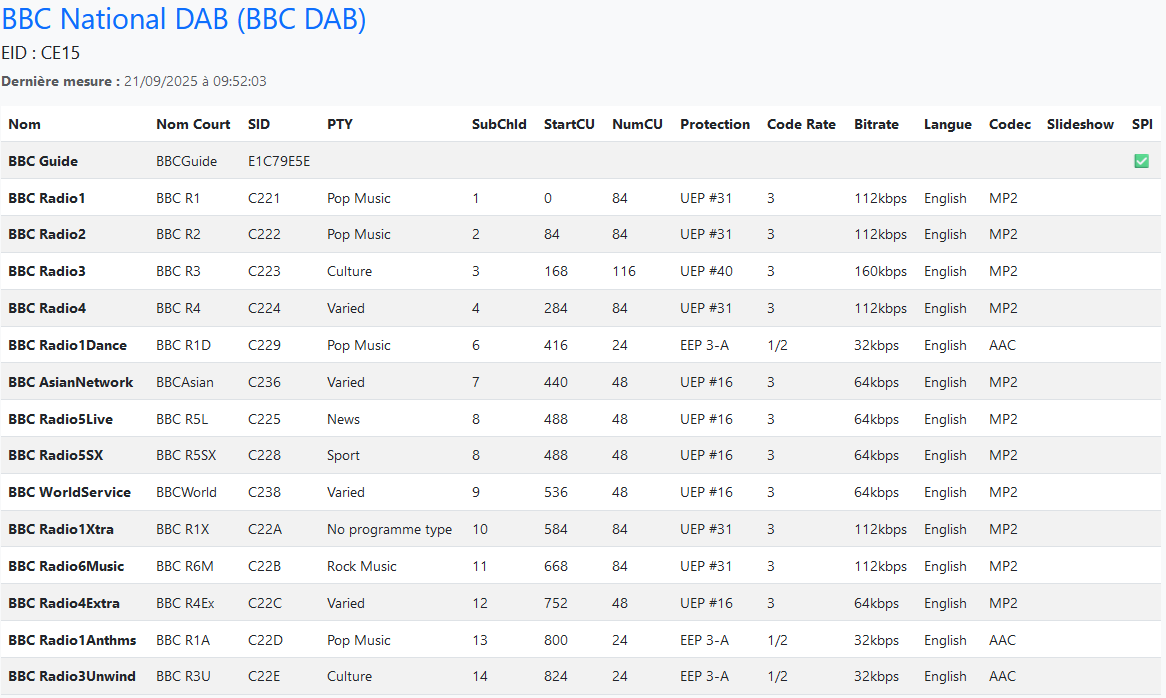Select the BBC Guide service name
This screenshot has height=698, width=1166.
click(x=43, y=161)
